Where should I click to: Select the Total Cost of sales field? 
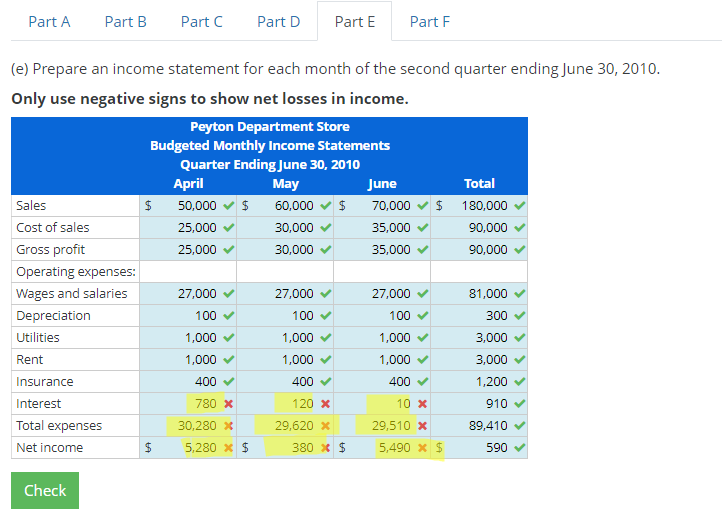click(479, 227)
